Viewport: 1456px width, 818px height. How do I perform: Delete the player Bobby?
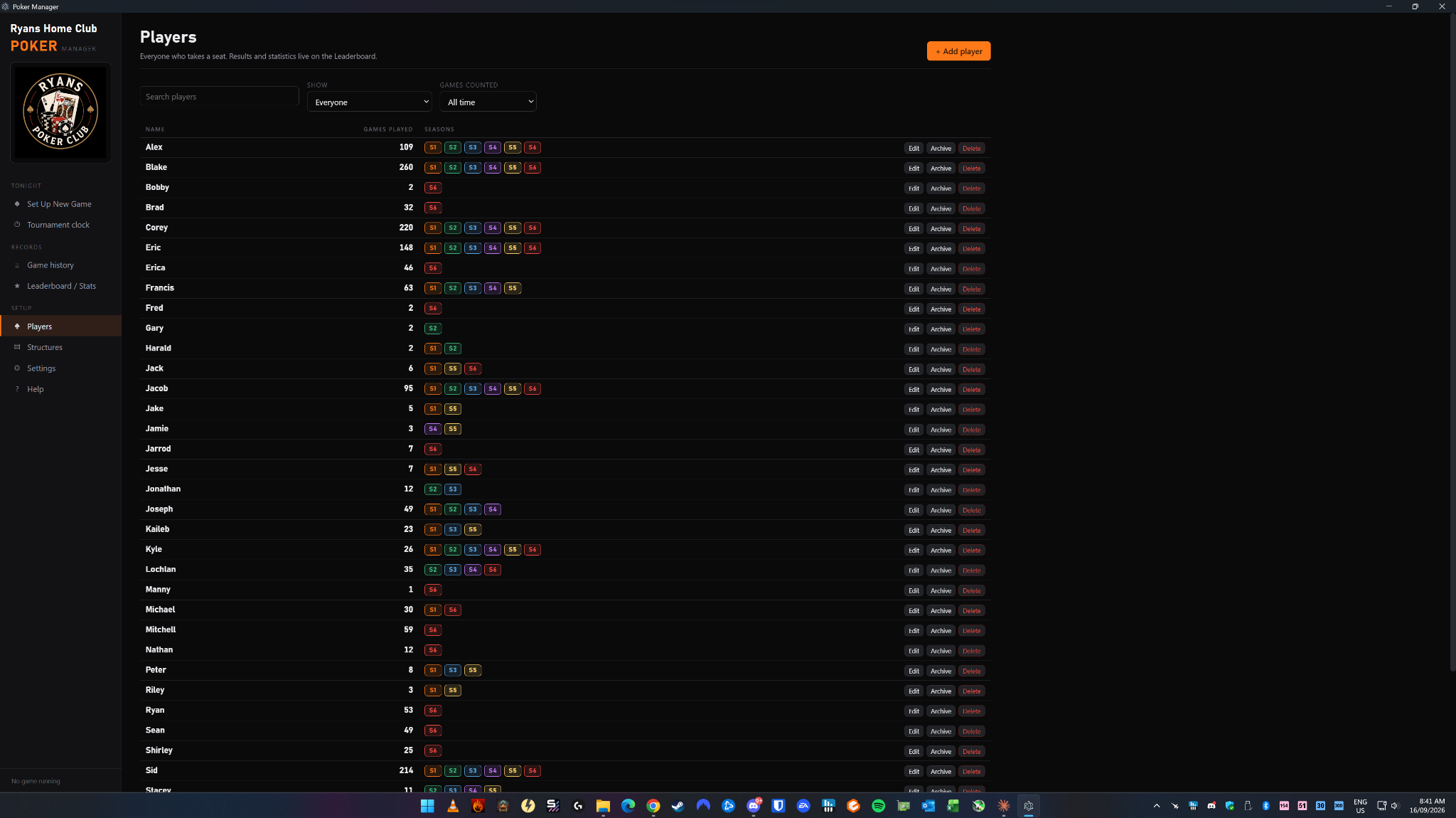point(971,188)
